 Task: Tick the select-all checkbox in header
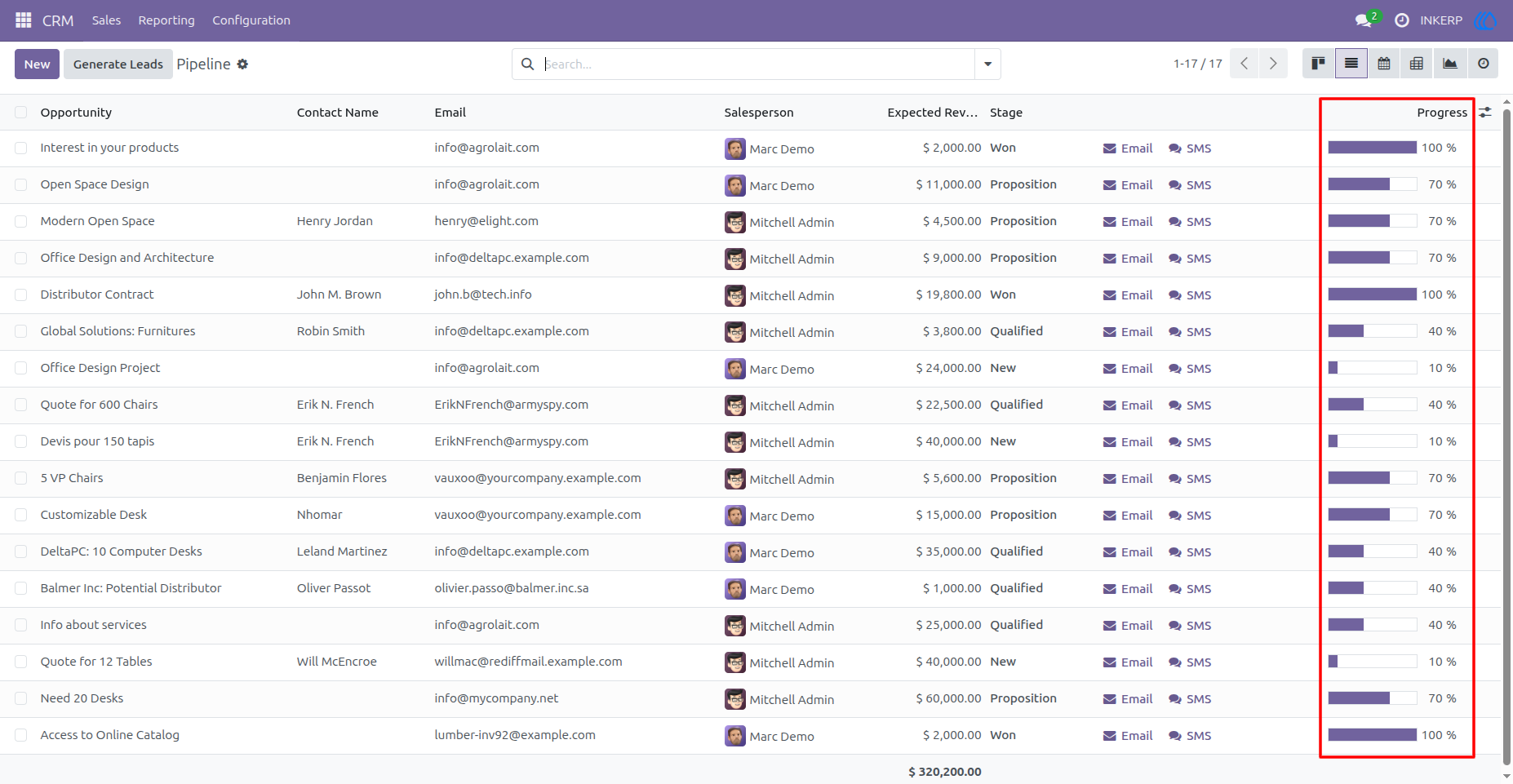[x=21, y=113]
